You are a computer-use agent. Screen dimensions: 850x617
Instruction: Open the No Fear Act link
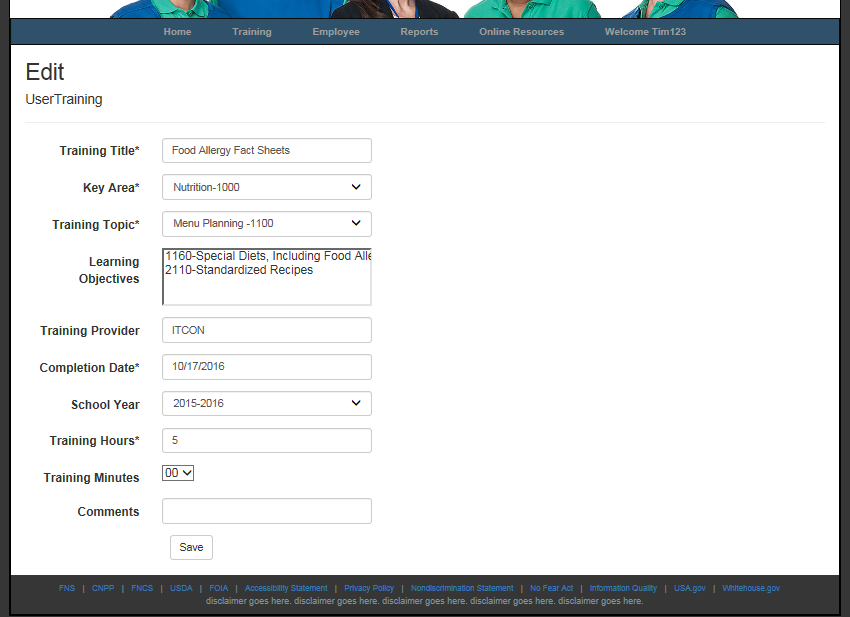click(x=551, y=588)
